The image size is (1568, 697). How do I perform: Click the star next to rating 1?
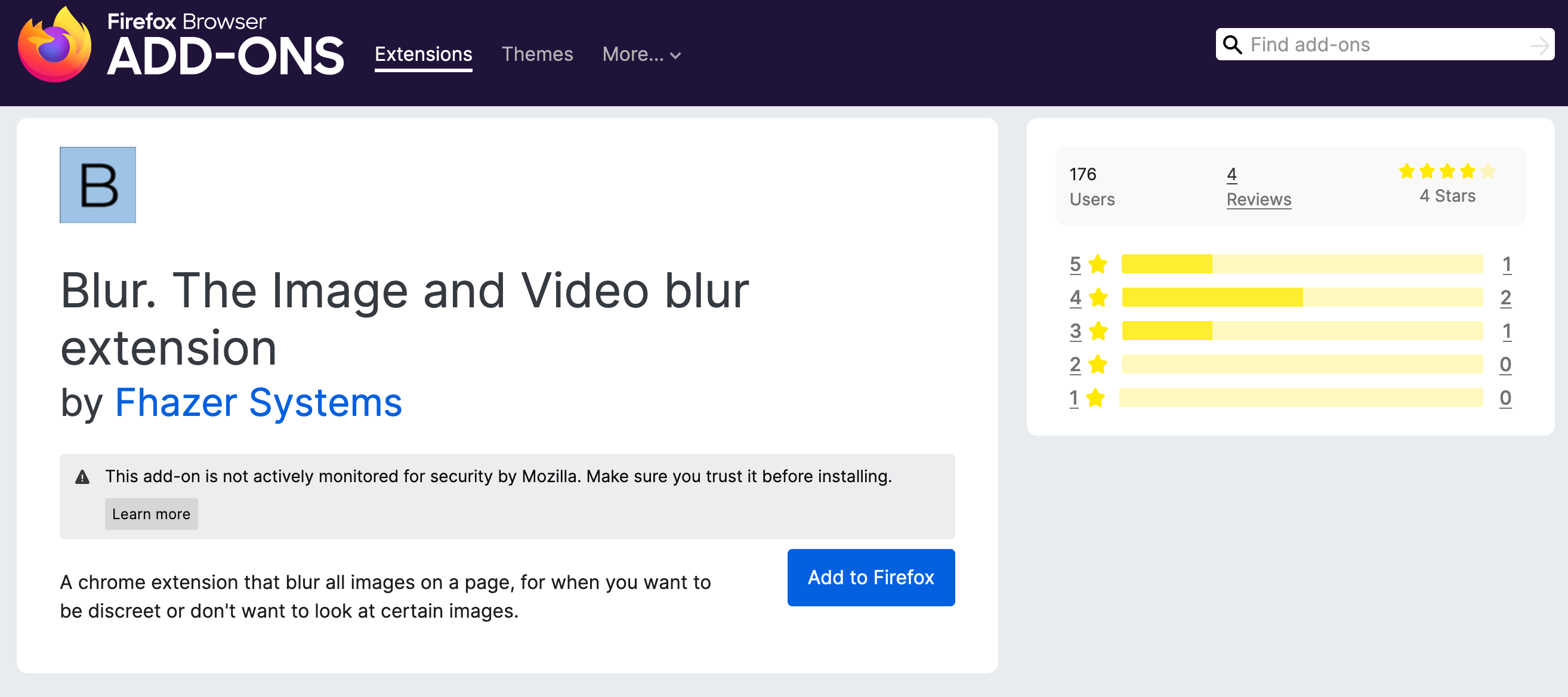tap(1095, 398)
